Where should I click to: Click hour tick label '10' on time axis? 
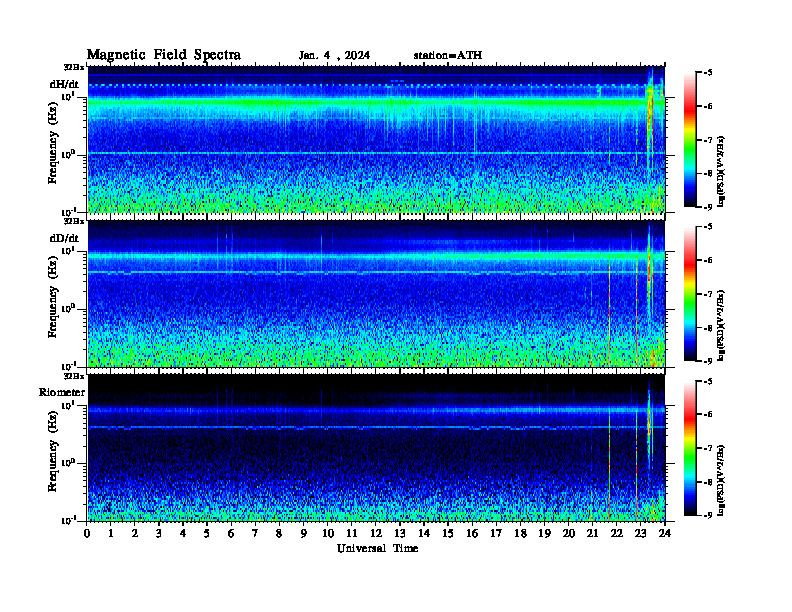[x=328, y=533]
